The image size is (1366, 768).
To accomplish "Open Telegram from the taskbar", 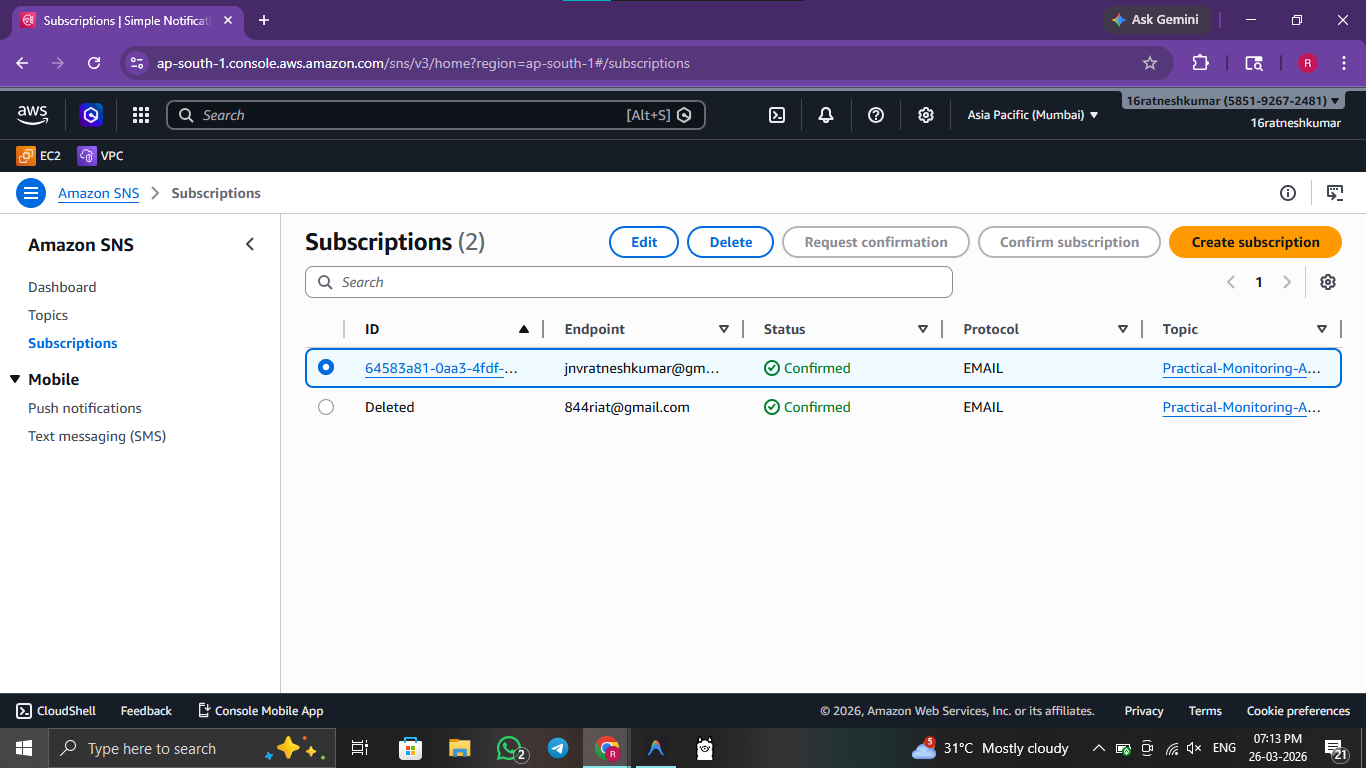I will [558, 748].
